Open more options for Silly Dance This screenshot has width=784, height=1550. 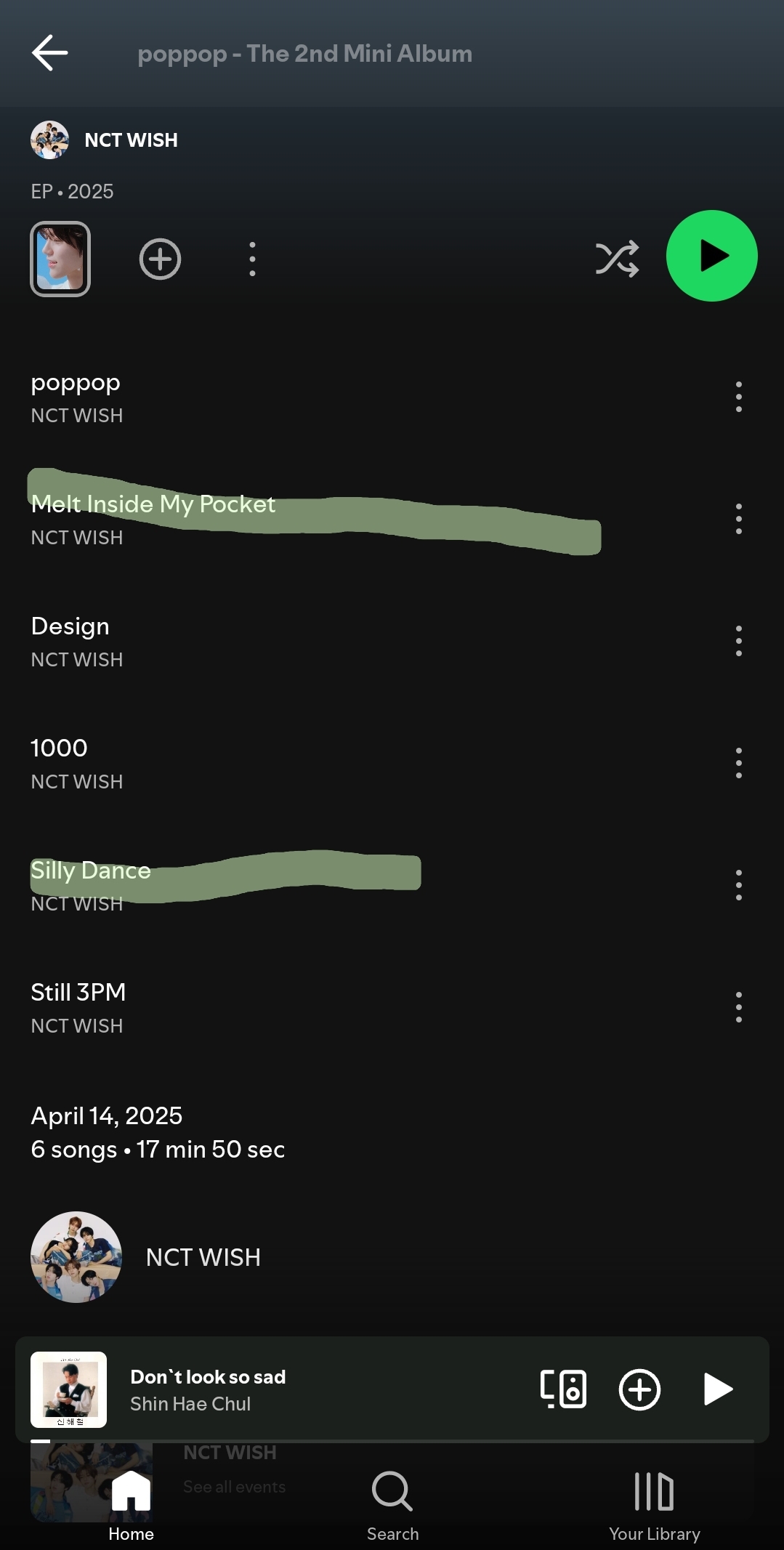pyautogui.click(x=738, y=885)
